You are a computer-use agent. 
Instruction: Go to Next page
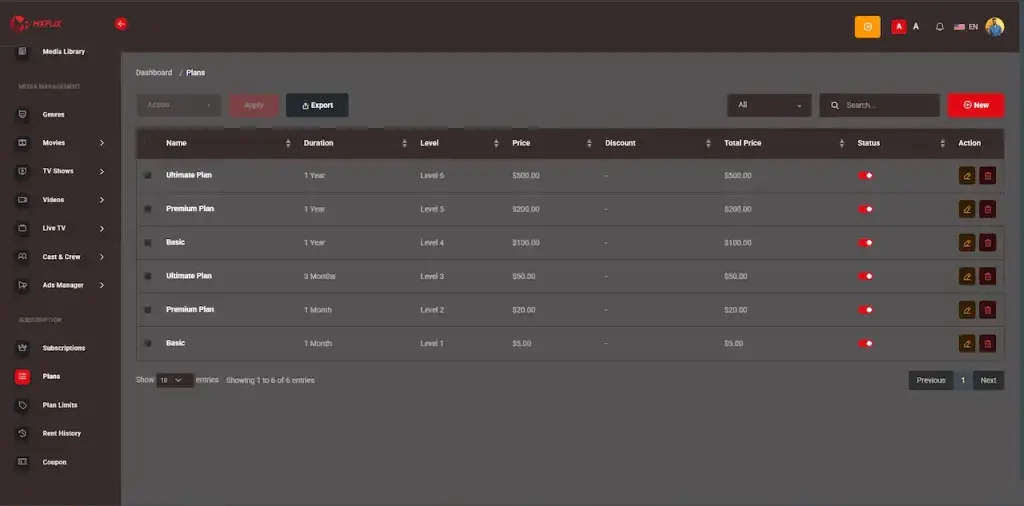[988, 380]
